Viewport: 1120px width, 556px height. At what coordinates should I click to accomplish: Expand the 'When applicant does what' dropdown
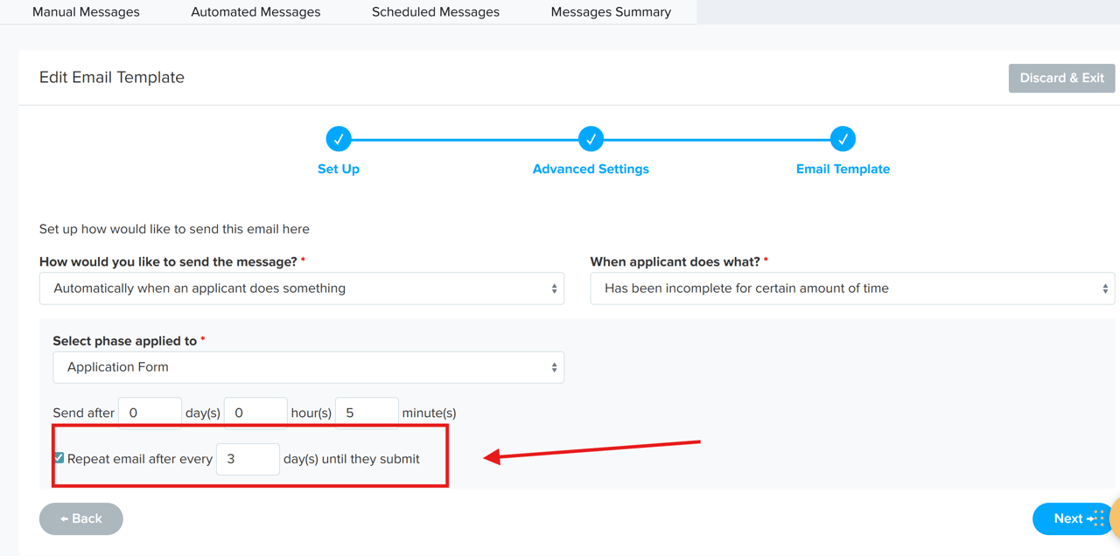852,289
